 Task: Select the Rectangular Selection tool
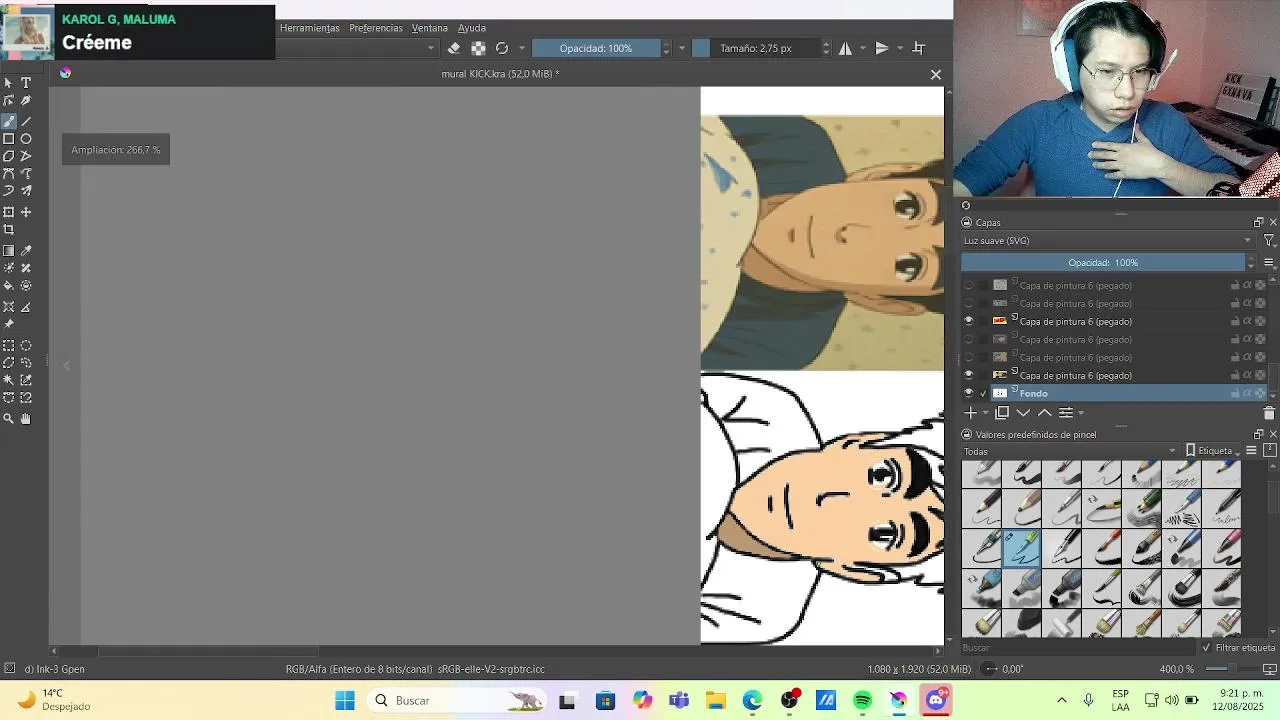tap(9, 346)
